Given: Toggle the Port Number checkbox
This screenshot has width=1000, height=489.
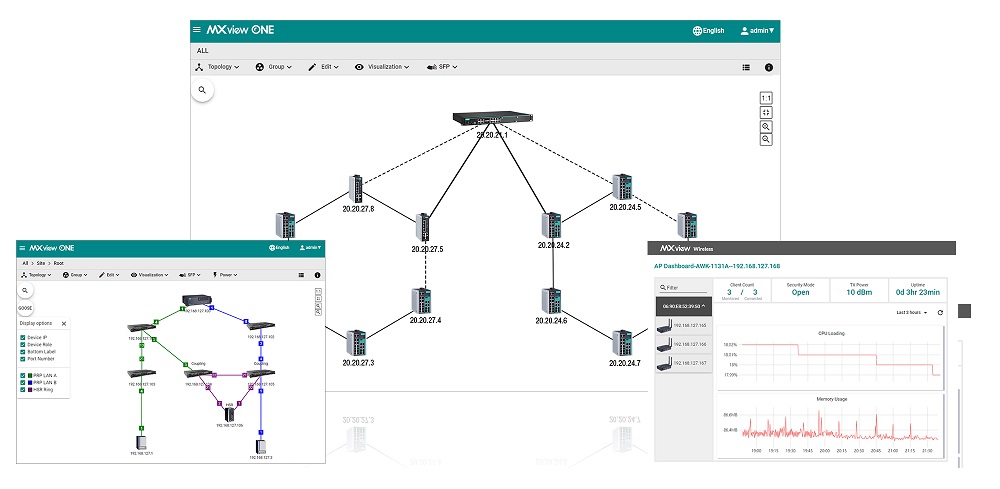Looking at the screenshot, I should point(23,359).
